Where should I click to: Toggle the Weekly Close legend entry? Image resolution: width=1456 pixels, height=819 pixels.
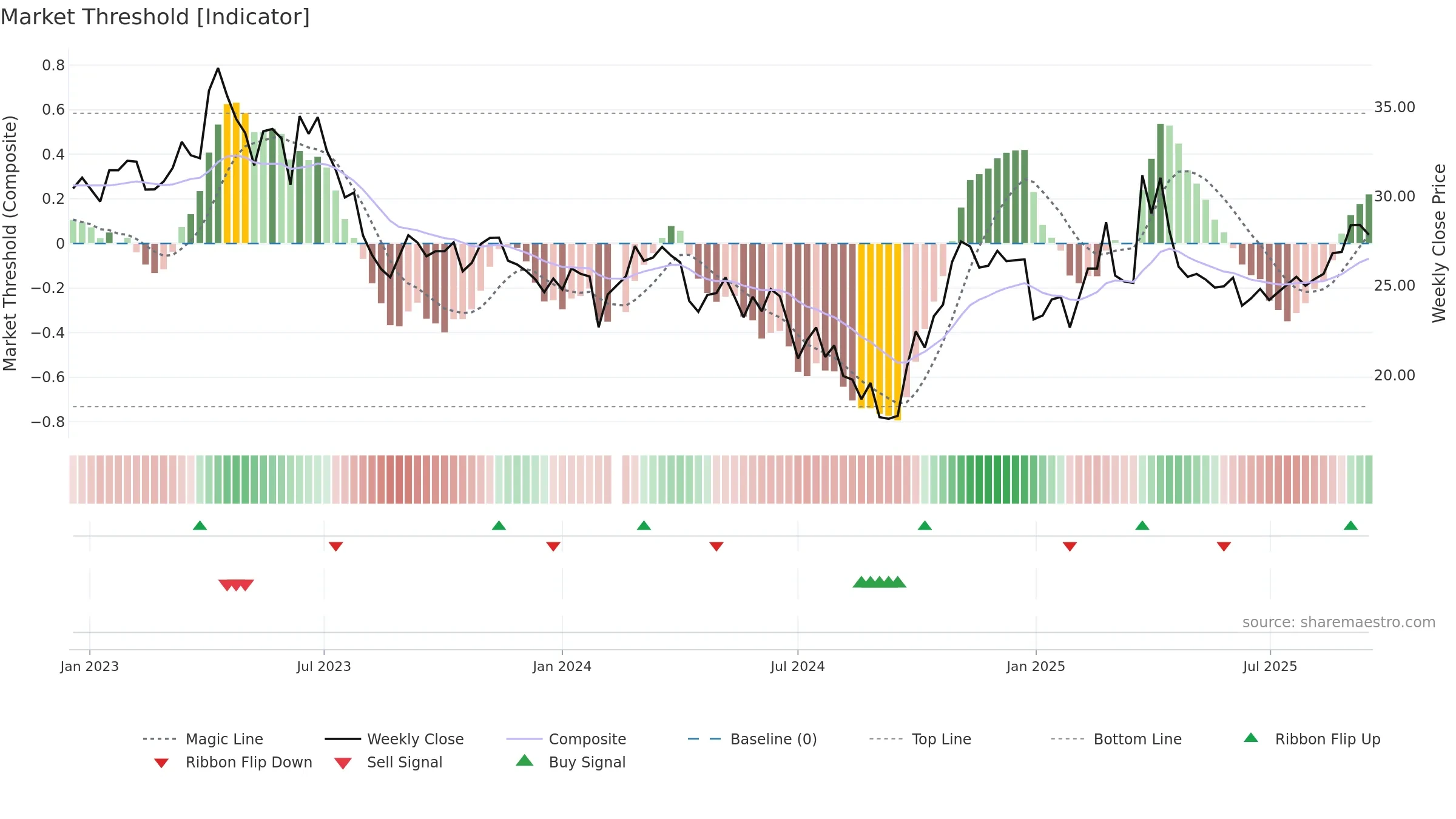pos(394,739)
